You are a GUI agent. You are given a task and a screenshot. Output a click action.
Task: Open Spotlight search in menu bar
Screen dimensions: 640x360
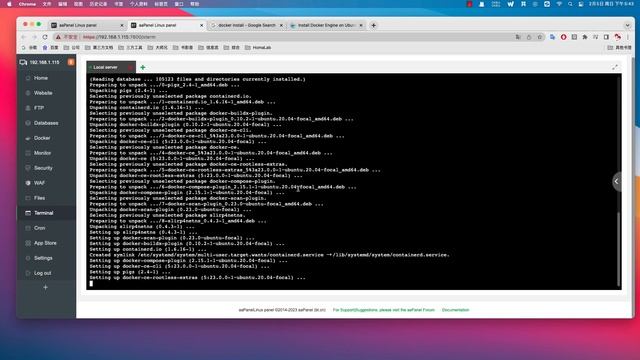point(570,4)
